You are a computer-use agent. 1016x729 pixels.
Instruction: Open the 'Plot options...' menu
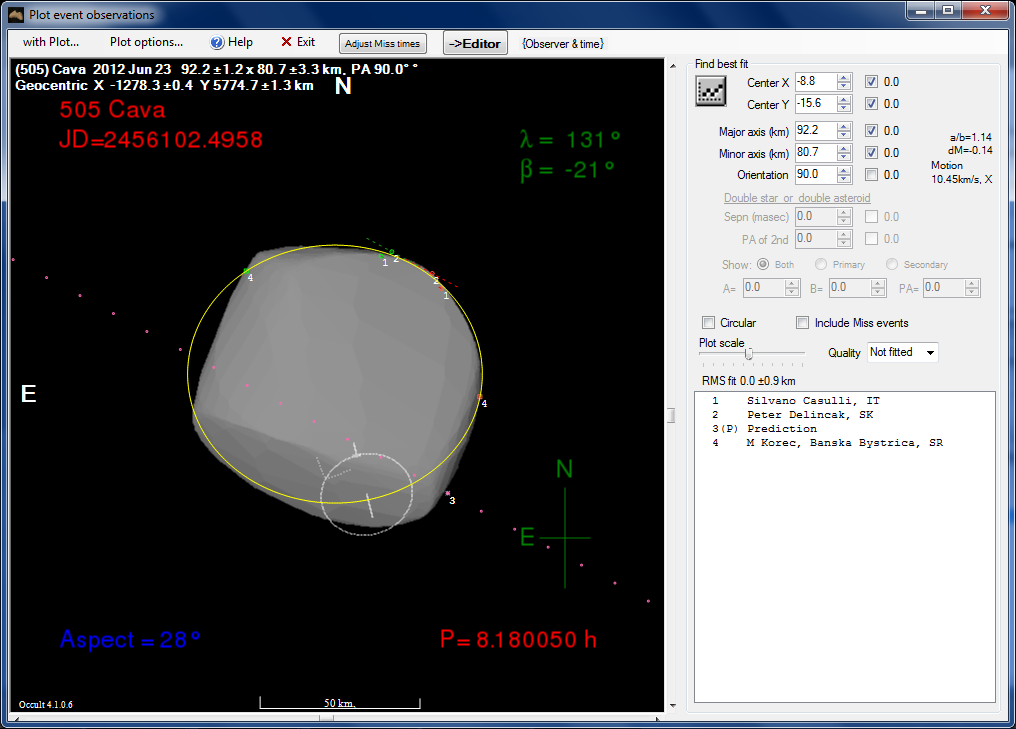146,42
